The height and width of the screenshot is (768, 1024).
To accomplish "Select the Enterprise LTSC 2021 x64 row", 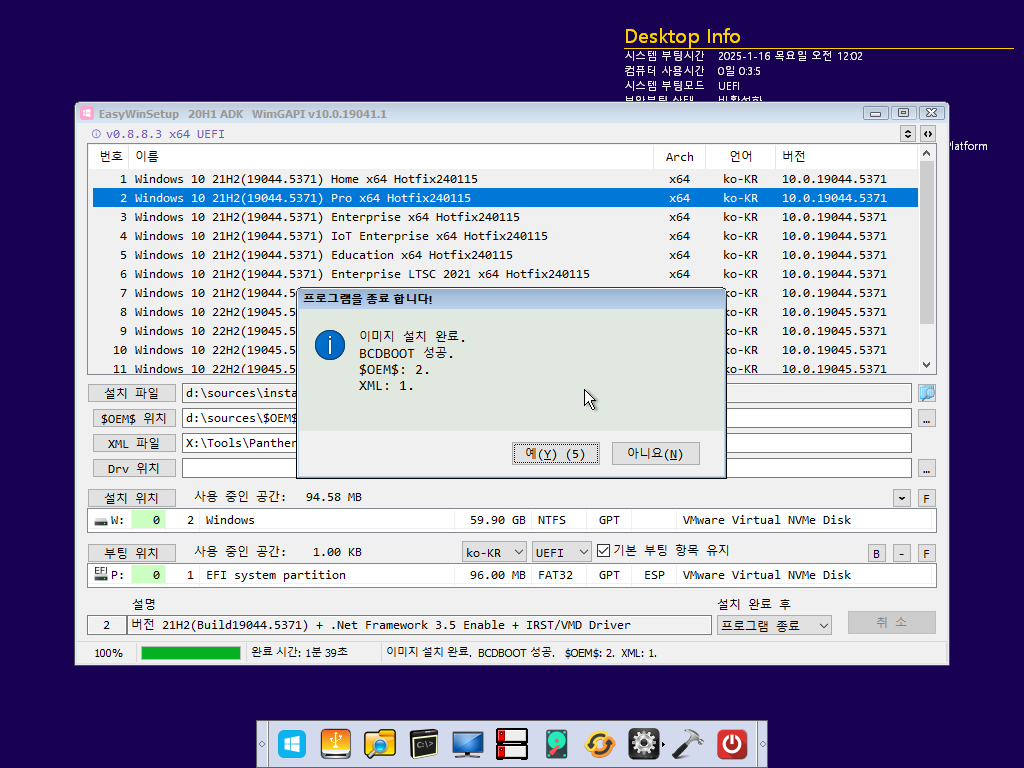I will pyautogui.click(x=505, y=274).
